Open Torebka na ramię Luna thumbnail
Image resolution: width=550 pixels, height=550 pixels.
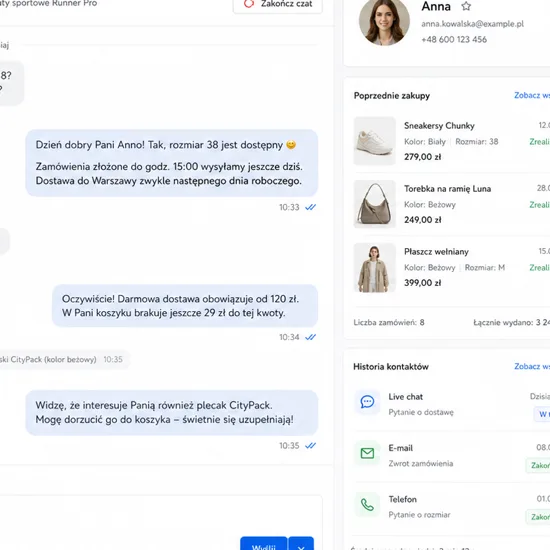375,204
